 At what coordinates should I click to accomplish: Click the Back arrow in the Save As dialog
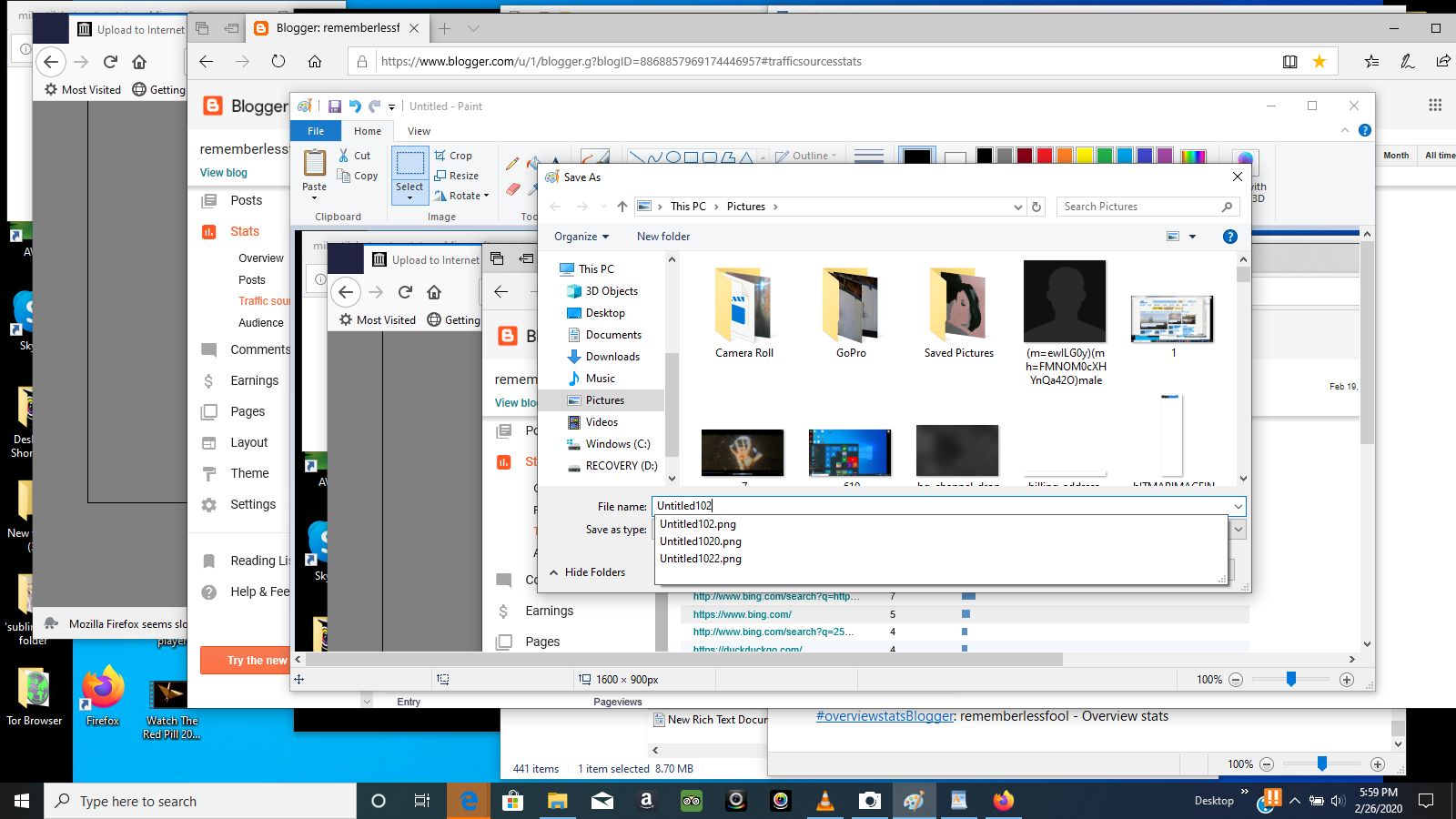555,207
